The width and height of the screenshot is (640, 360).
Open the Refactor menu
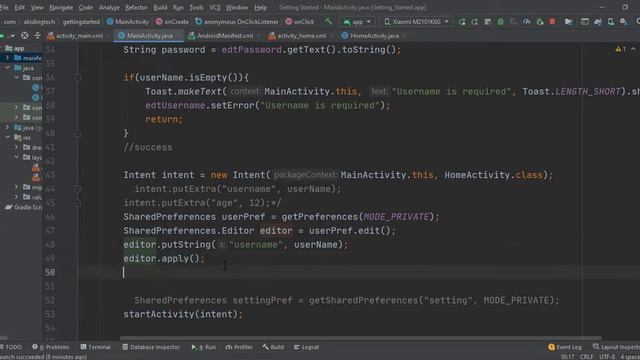136,7
